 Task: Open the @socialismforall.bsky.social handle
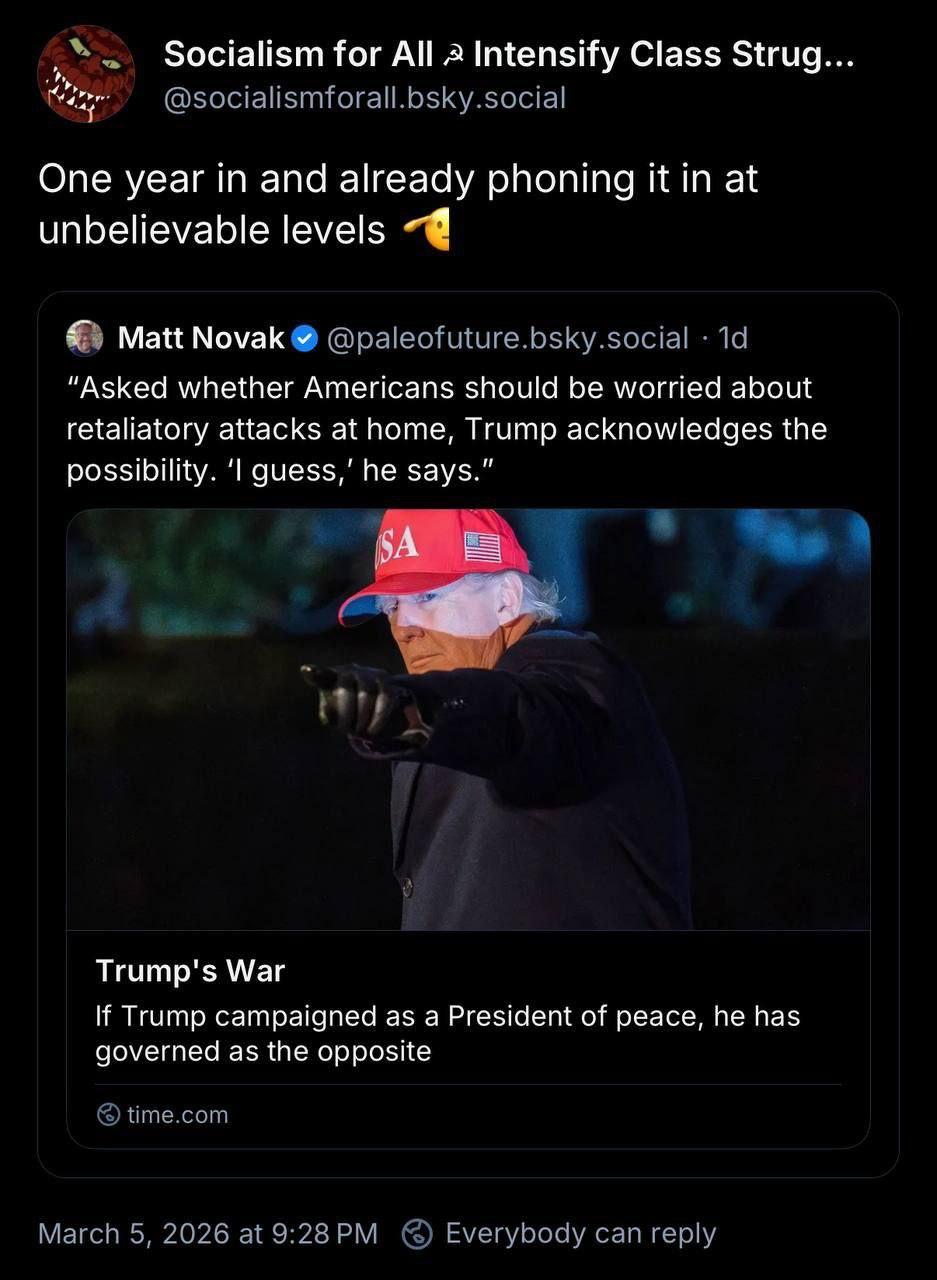click(x=365, y=98)
